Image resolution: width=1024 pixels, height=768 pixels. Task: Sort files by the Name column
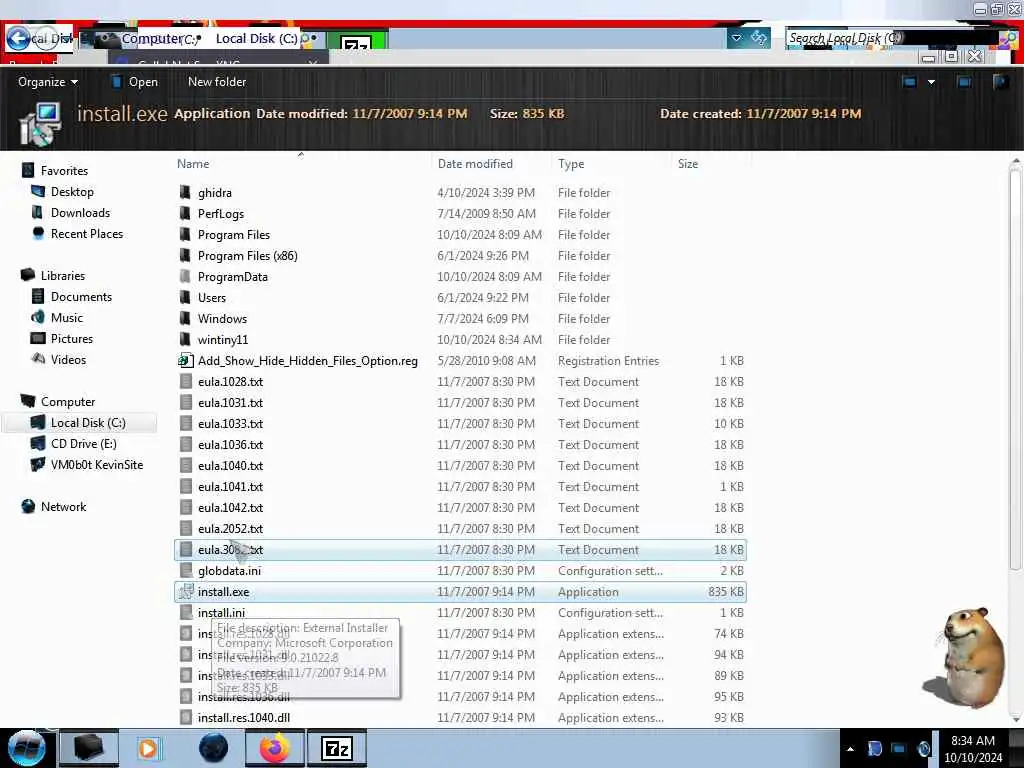[193, 164]
